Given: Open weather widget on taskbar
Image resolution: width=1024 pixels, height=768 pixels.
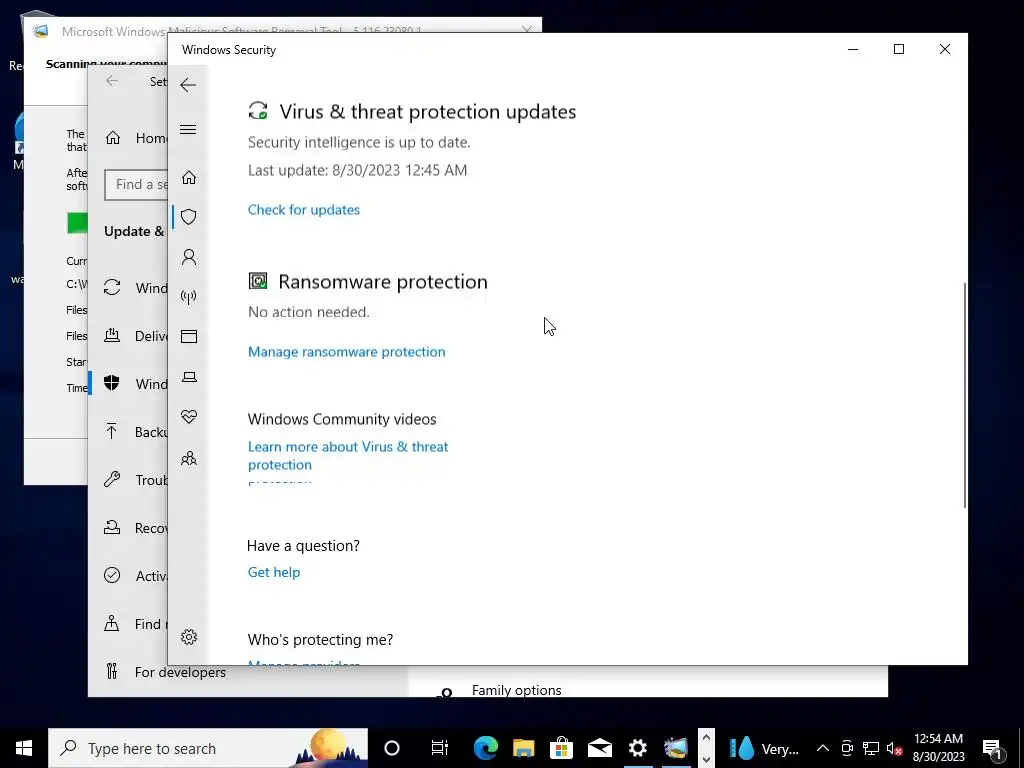Looking at the screenshot, I should click(764, 748).
